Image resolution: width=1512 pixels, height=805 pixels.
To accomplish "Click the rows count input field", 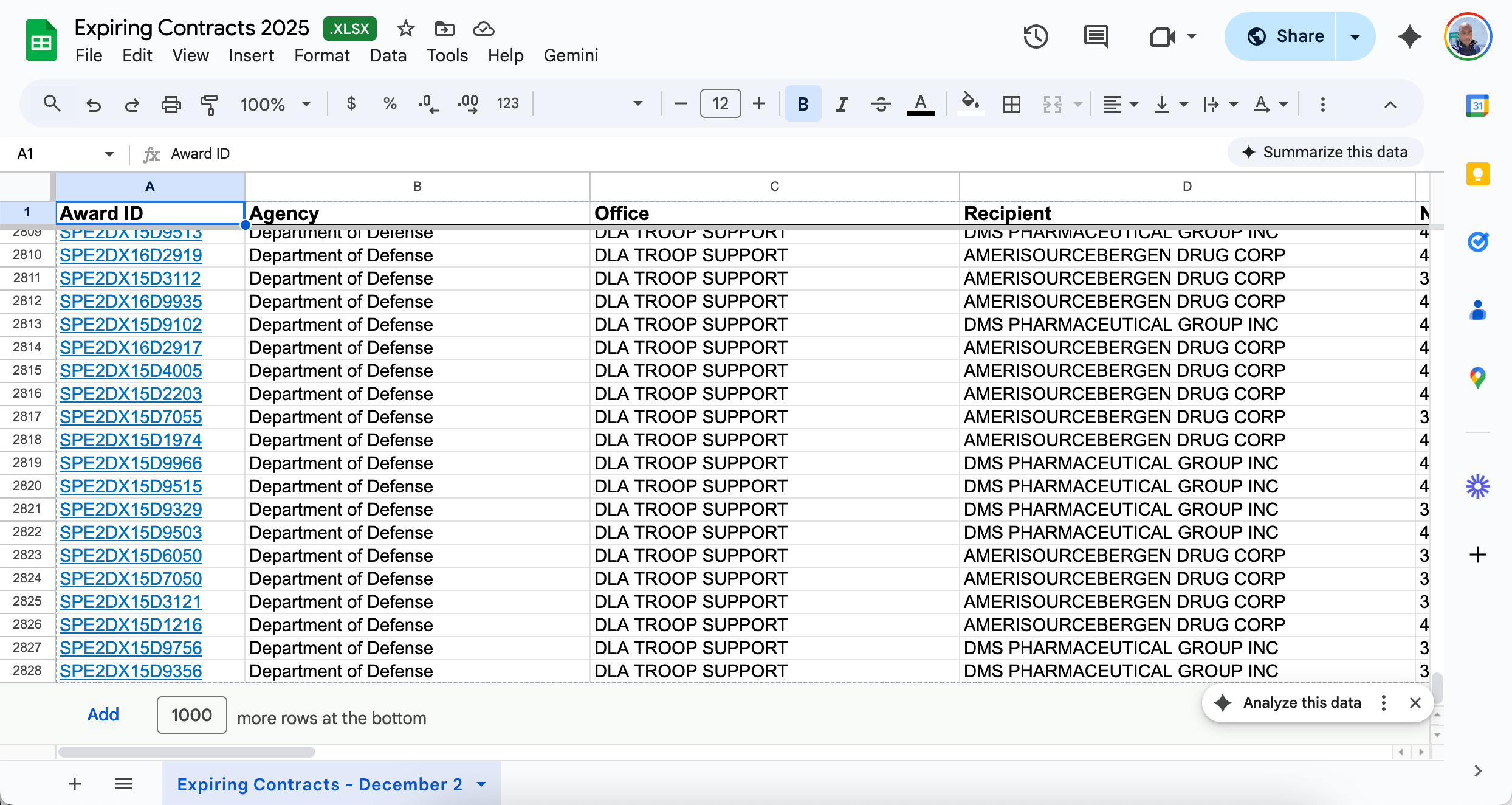I will [191, 714].
